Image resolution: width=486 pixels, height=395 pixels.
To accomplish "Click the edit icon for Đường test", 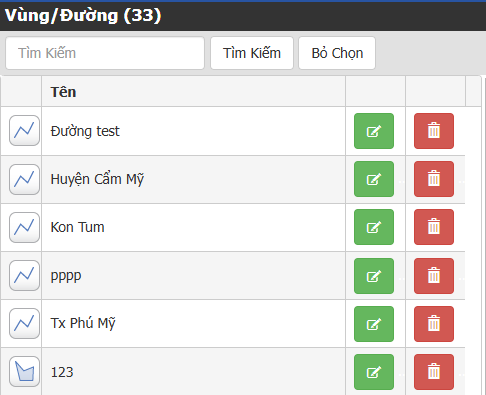I will click(374, 131).
